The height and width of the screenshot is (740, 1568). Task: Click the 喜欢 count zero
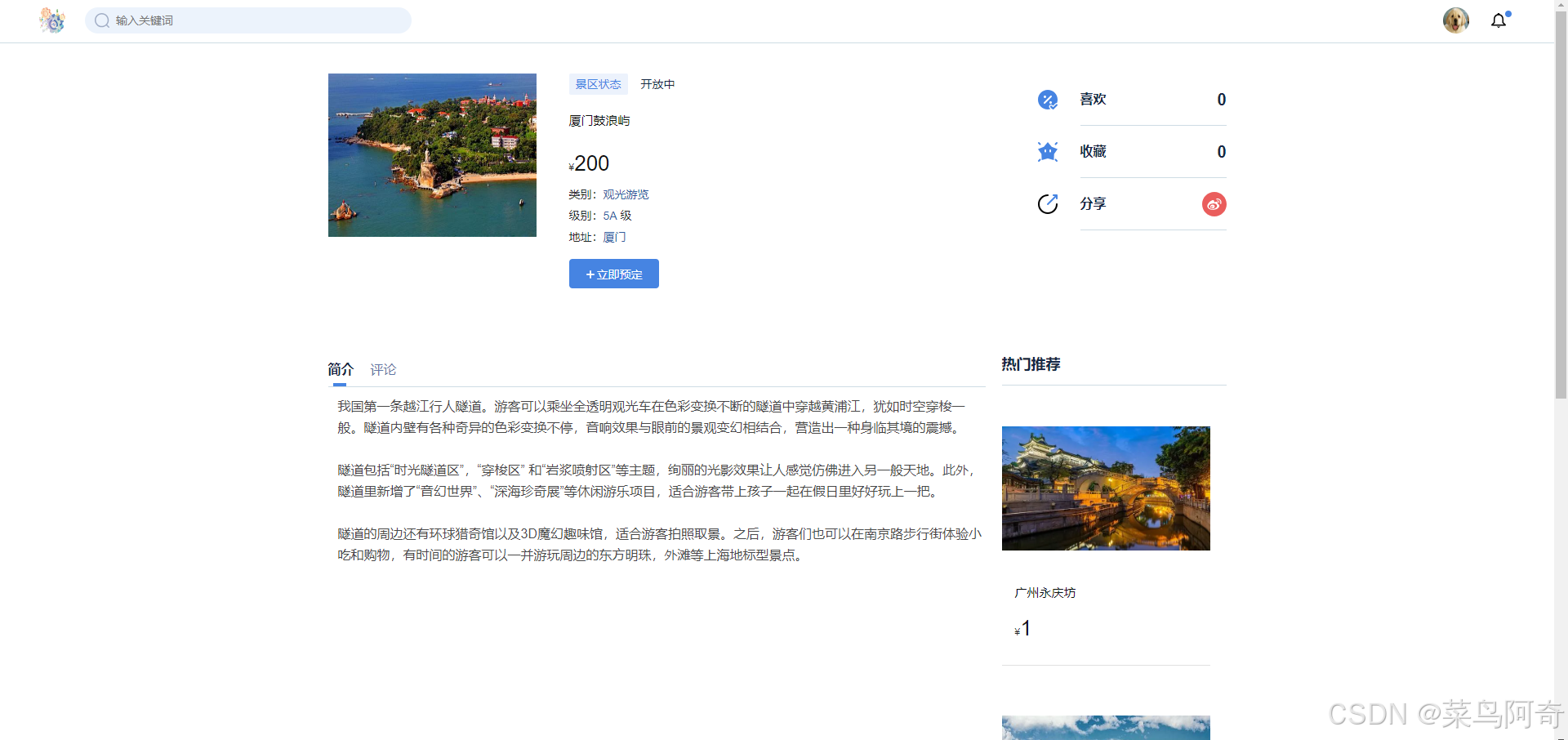(x=1222, y=100)
